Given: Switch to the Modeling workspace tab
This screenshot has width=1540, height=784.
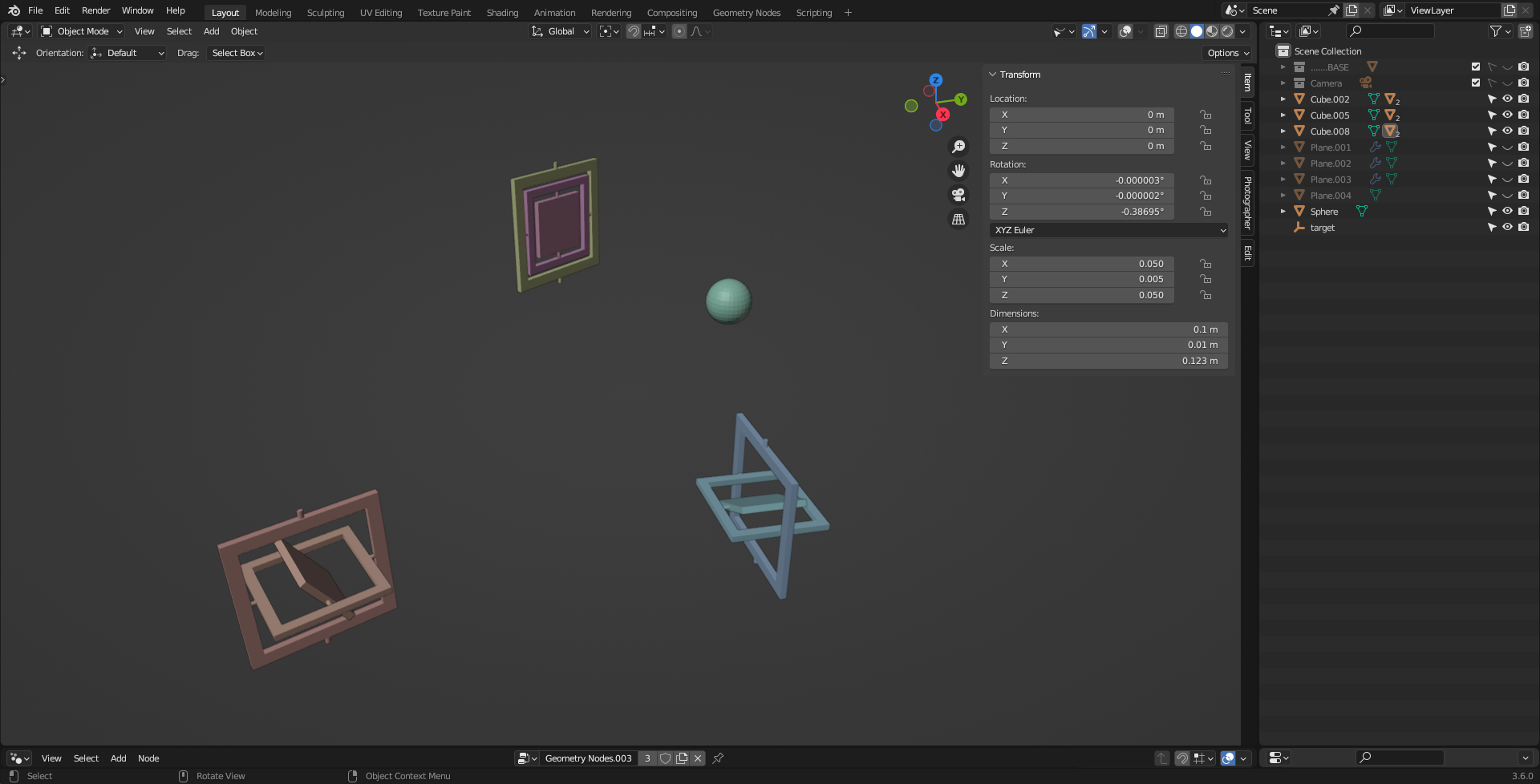Looking at the screenshot, I should click(273, 13).
